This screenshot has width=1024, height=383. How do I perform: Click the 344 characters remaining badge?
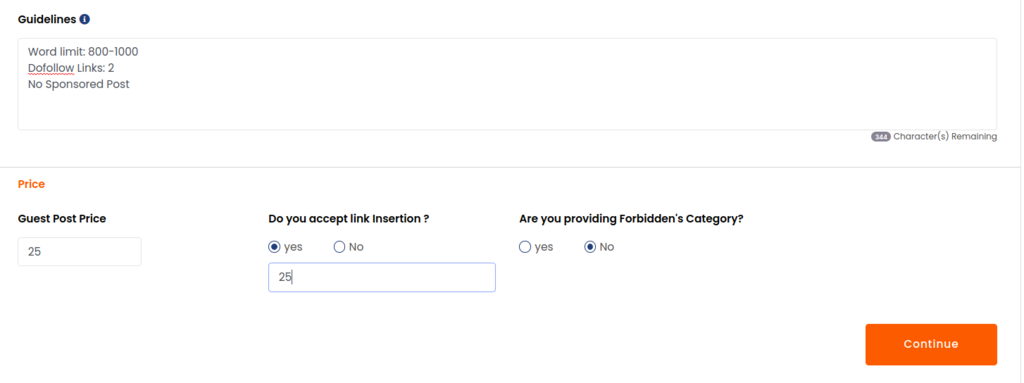(880, 137)
